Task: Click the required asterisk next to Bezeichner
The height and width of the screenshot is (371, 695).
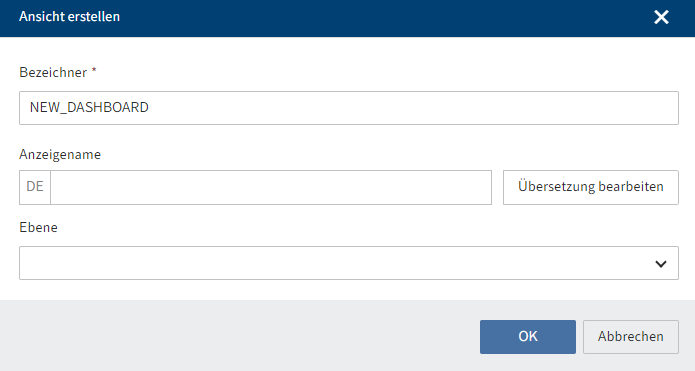Action: click(94, 70)
